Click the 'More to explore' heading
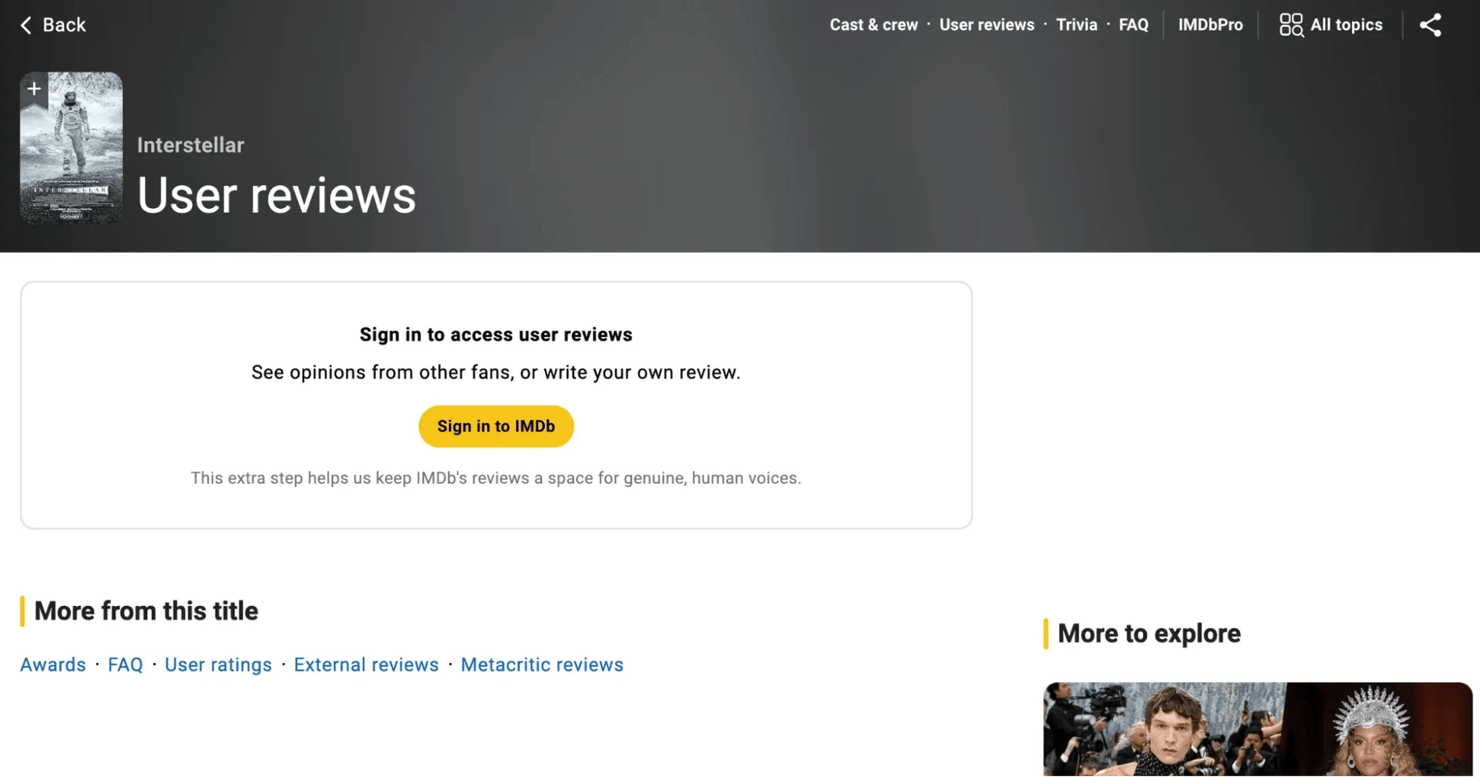This screenshot has width=1480, height=777. [x=1149, y=633]
